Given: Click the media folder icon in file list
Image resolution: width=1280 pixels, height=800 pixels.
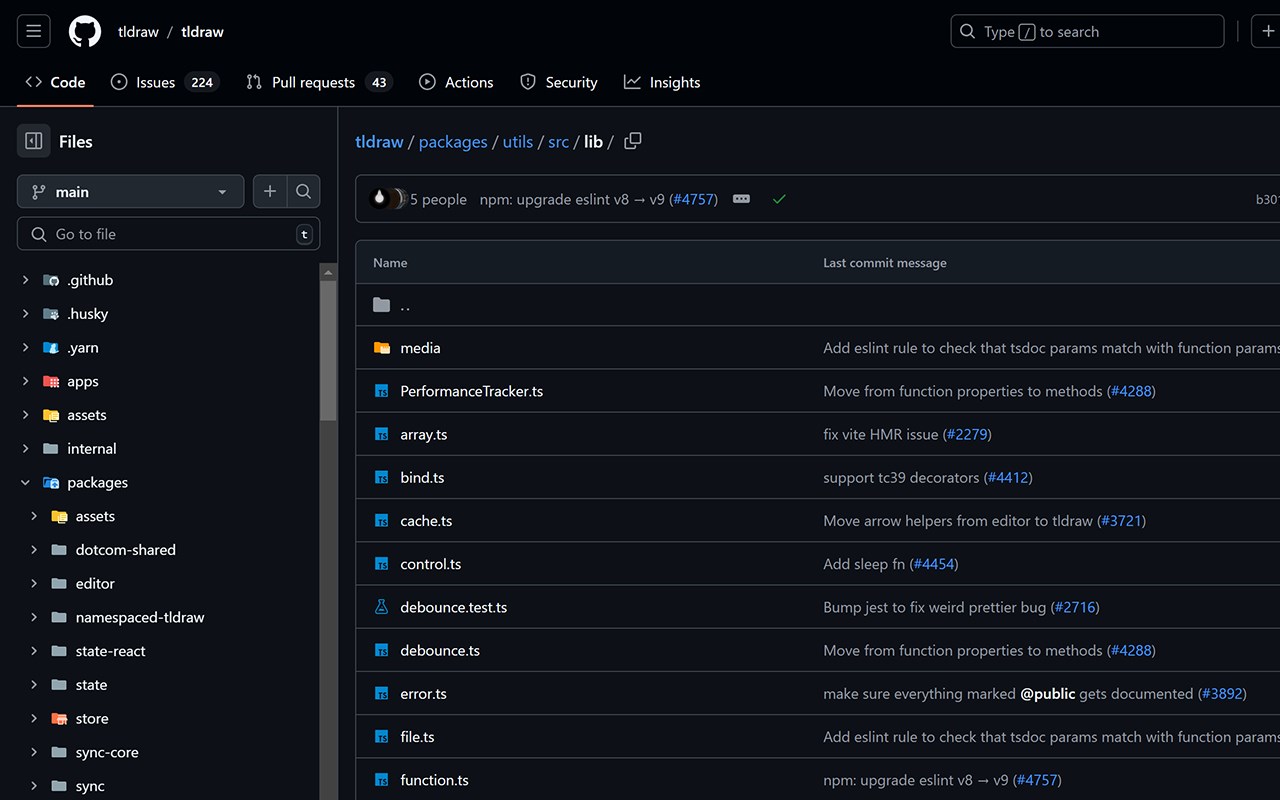Looking at the screenshot, I should pos(381,348).
